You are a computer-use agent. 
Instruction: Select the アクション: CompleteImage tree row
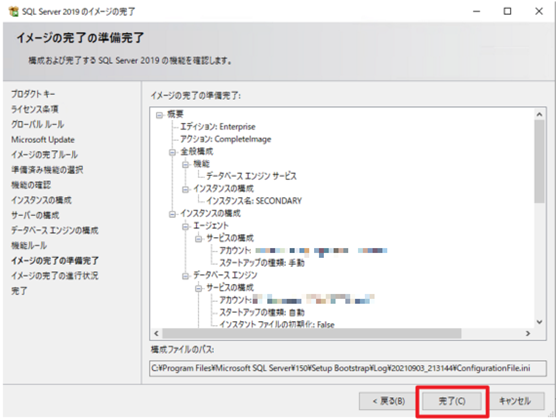tap(226, 139)
